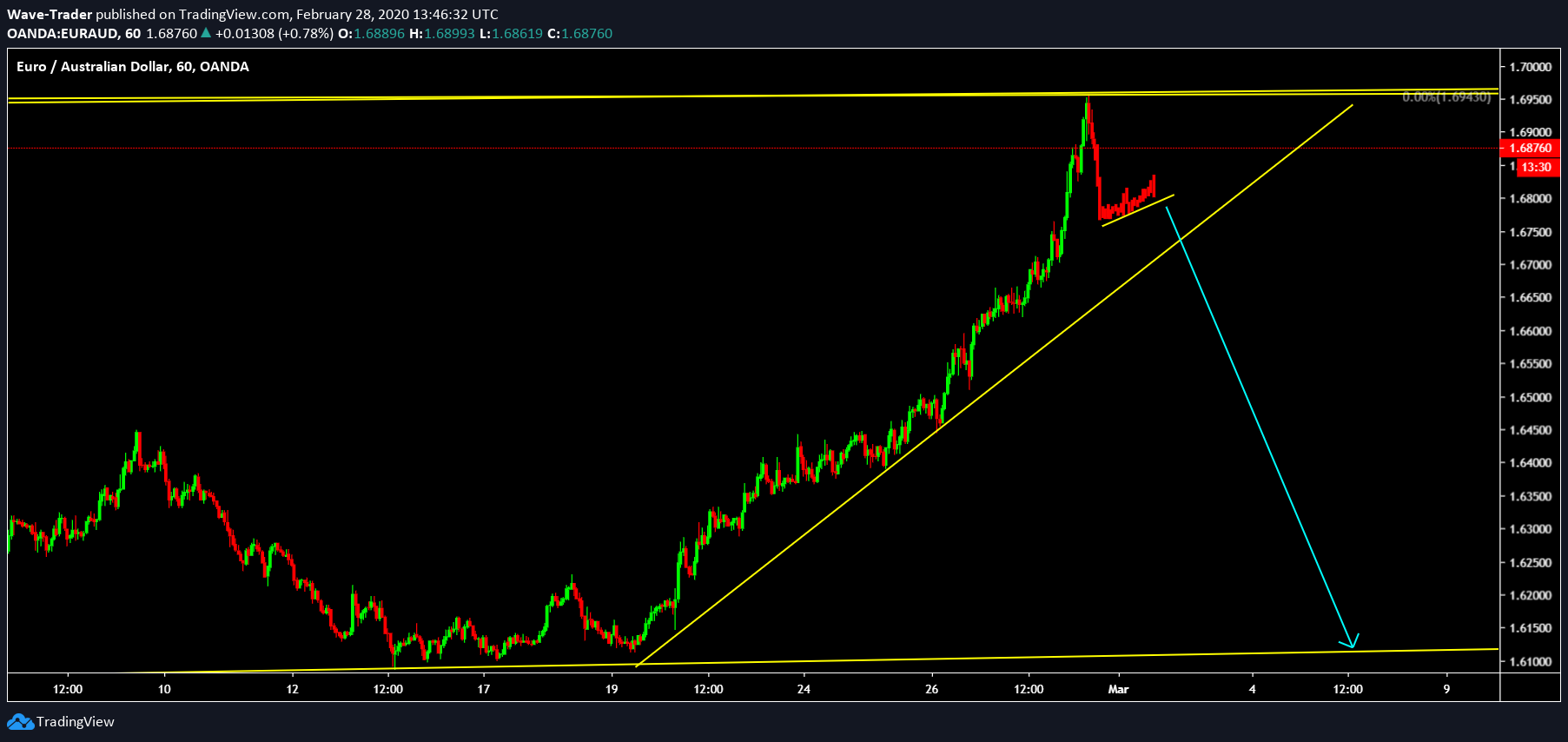Image resolution: width=1568 pixels, height=742 pixels.
Task: Click the red current price label 1.68760
Action: coord(1531,149)
